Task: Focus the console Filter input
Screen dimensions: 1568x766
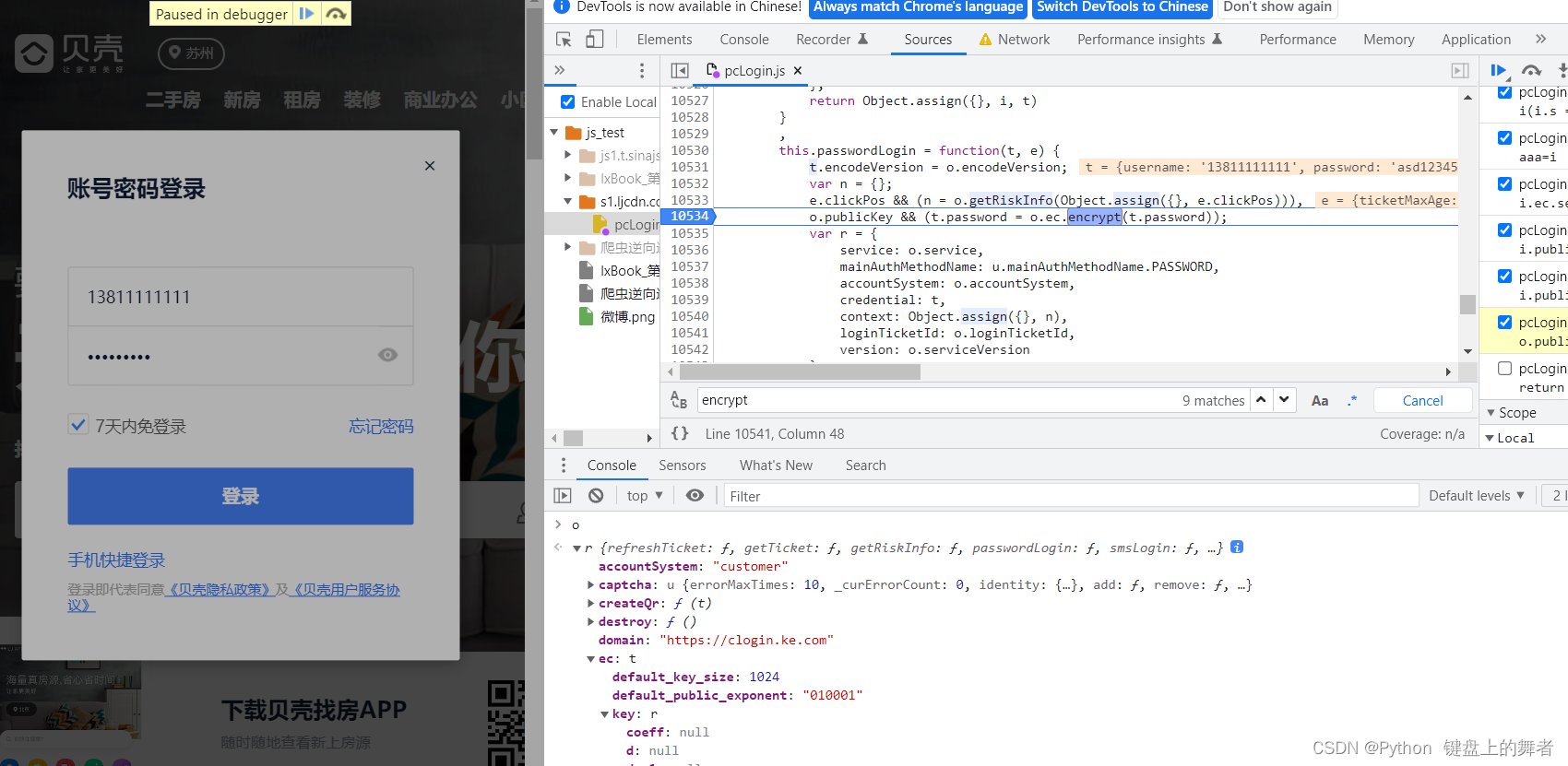Action: [1071, 496]
